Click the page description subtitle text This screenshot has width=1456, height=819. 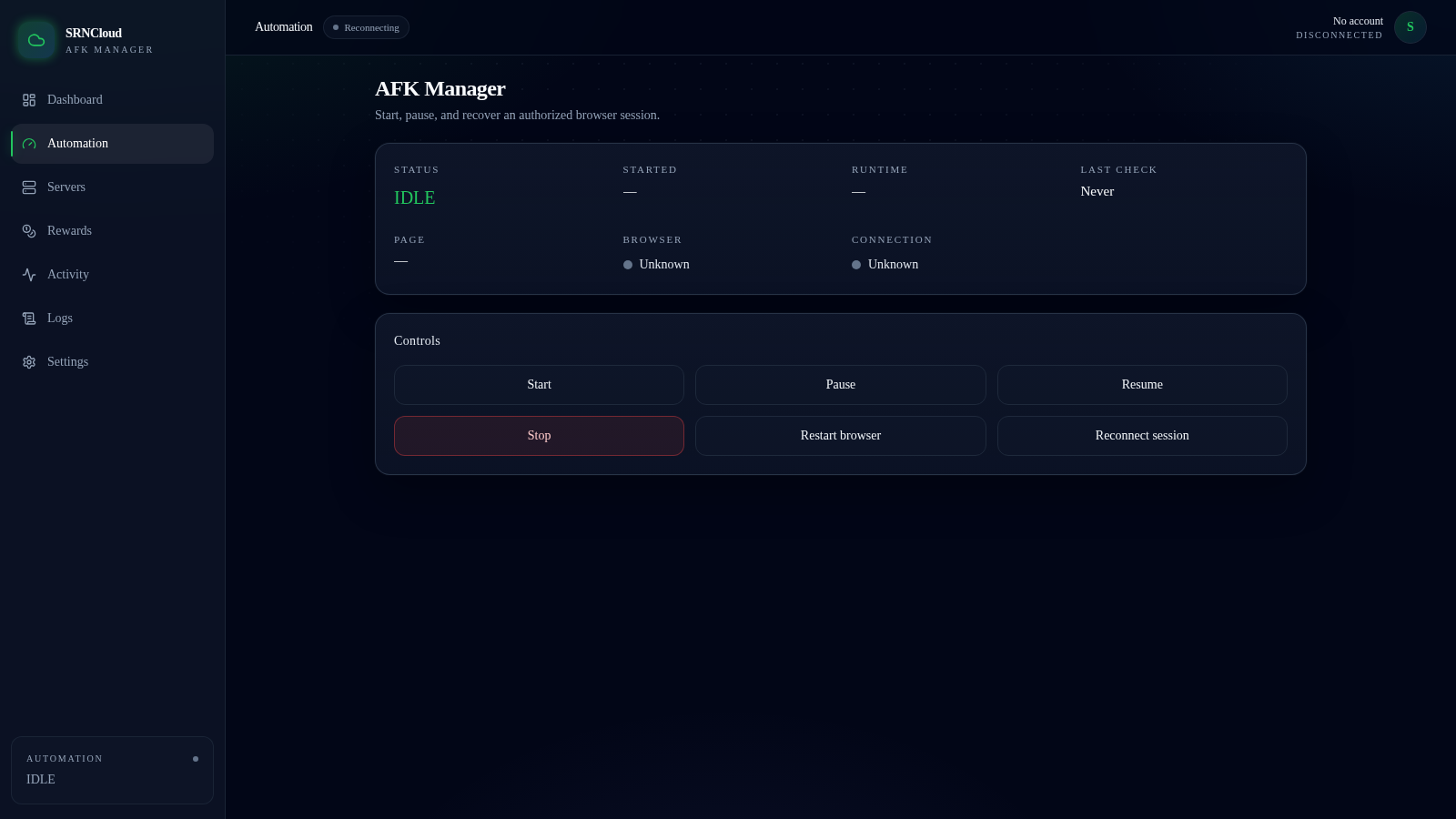pyautogui.click(x=517, y=116)
